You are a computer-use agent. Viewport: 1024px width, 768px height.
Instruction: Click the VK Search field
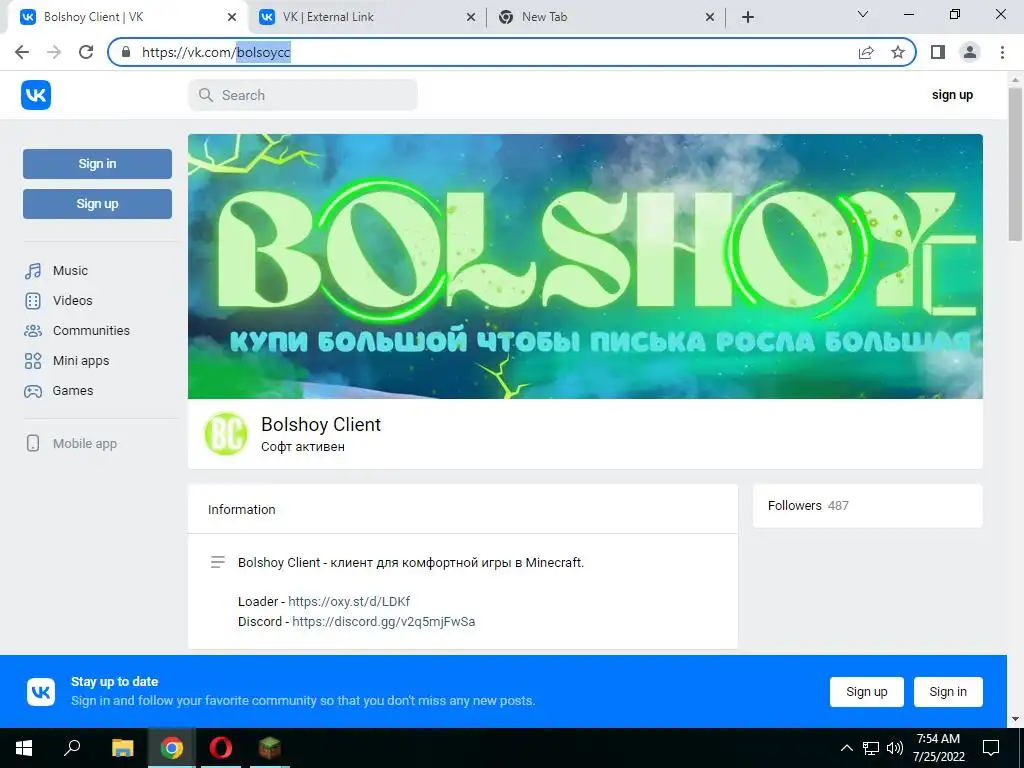303,95
